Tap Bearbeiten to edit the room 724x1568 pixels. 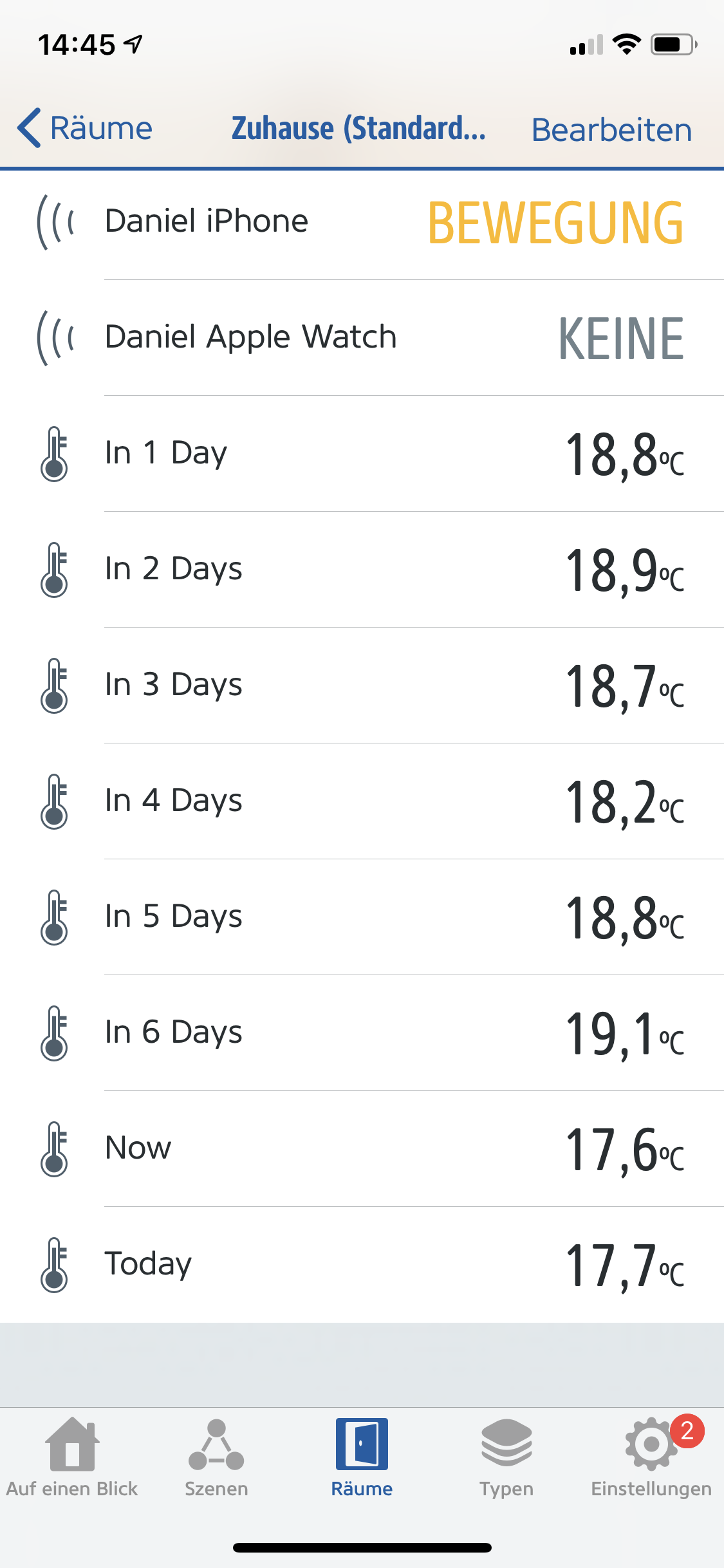coord(611,130)
